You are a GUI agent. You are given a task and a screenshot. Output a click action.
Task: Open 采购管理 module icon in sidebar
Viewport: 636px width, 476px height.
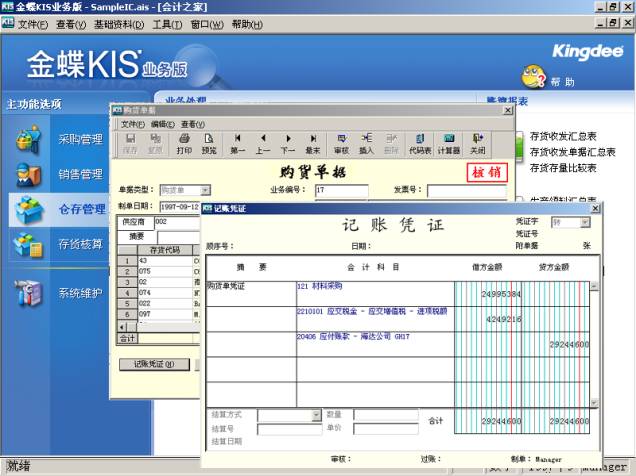pos(28,139)
